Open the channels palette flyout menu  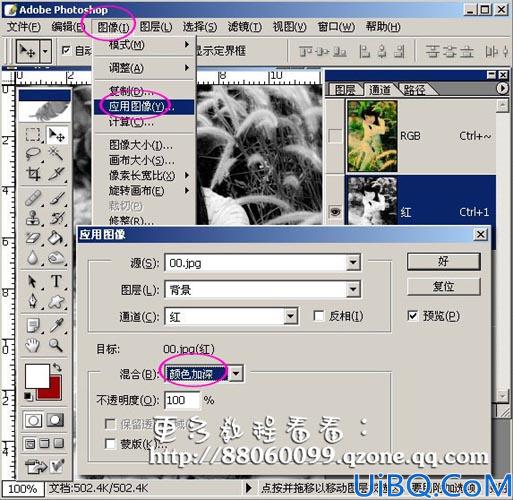coord(502,89)
